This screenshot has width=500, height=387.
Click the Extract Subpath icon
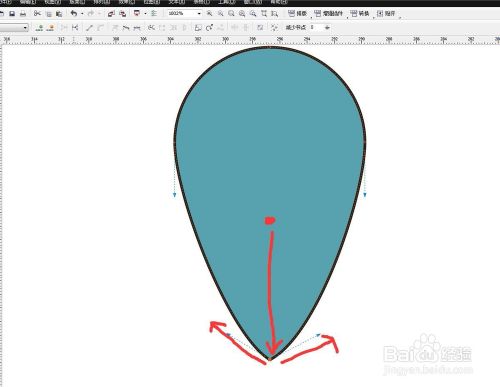coord(173,28)
